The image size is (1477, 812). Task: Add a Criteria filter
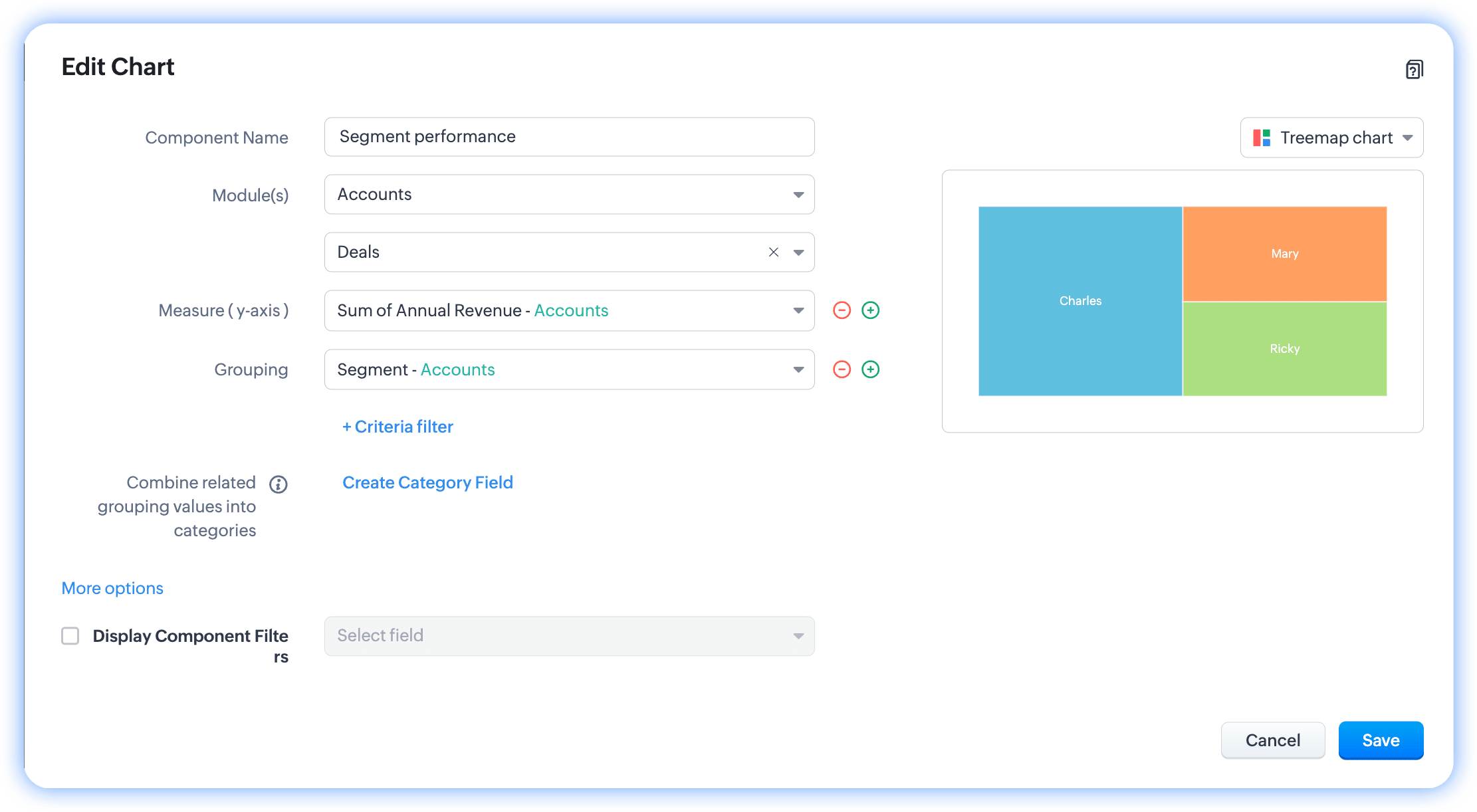pyautogui.click(x=398, y=427)
